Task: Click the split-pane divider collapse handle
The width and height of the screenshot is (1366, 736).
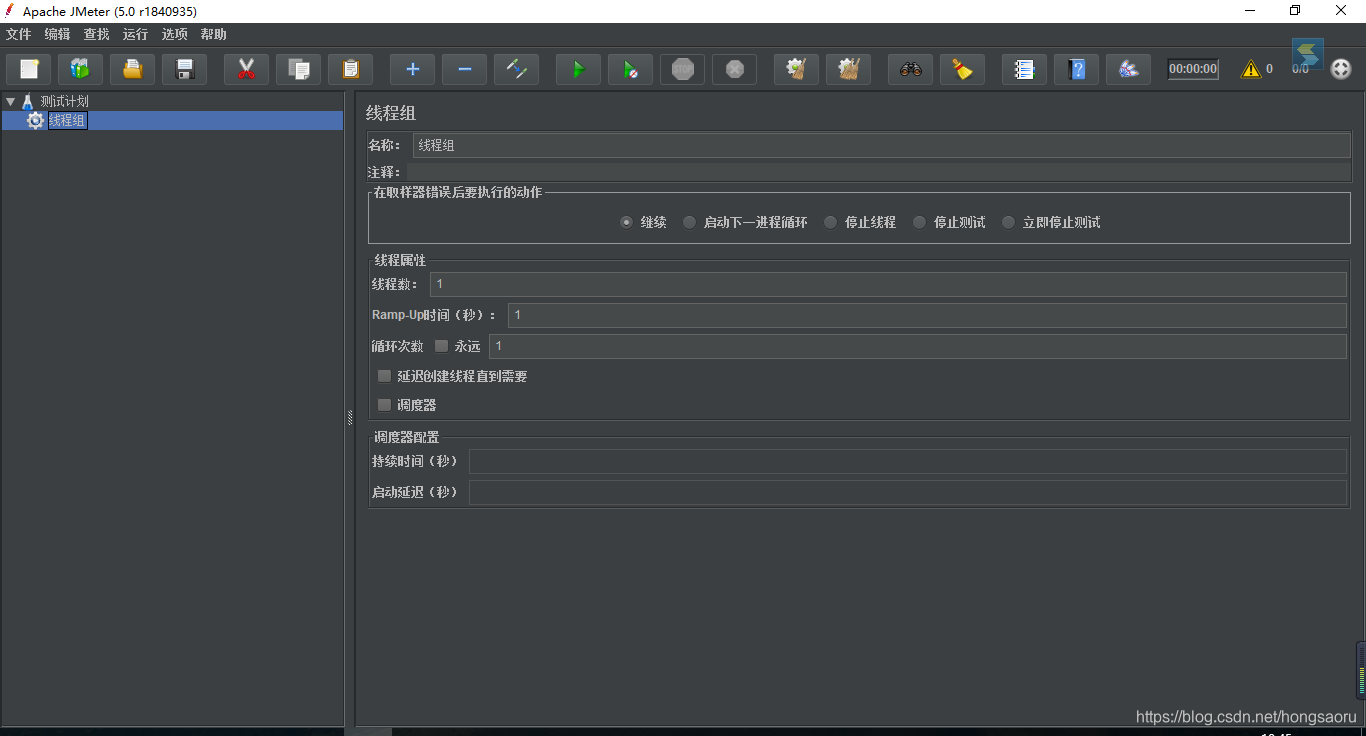Action: [350, 417]
